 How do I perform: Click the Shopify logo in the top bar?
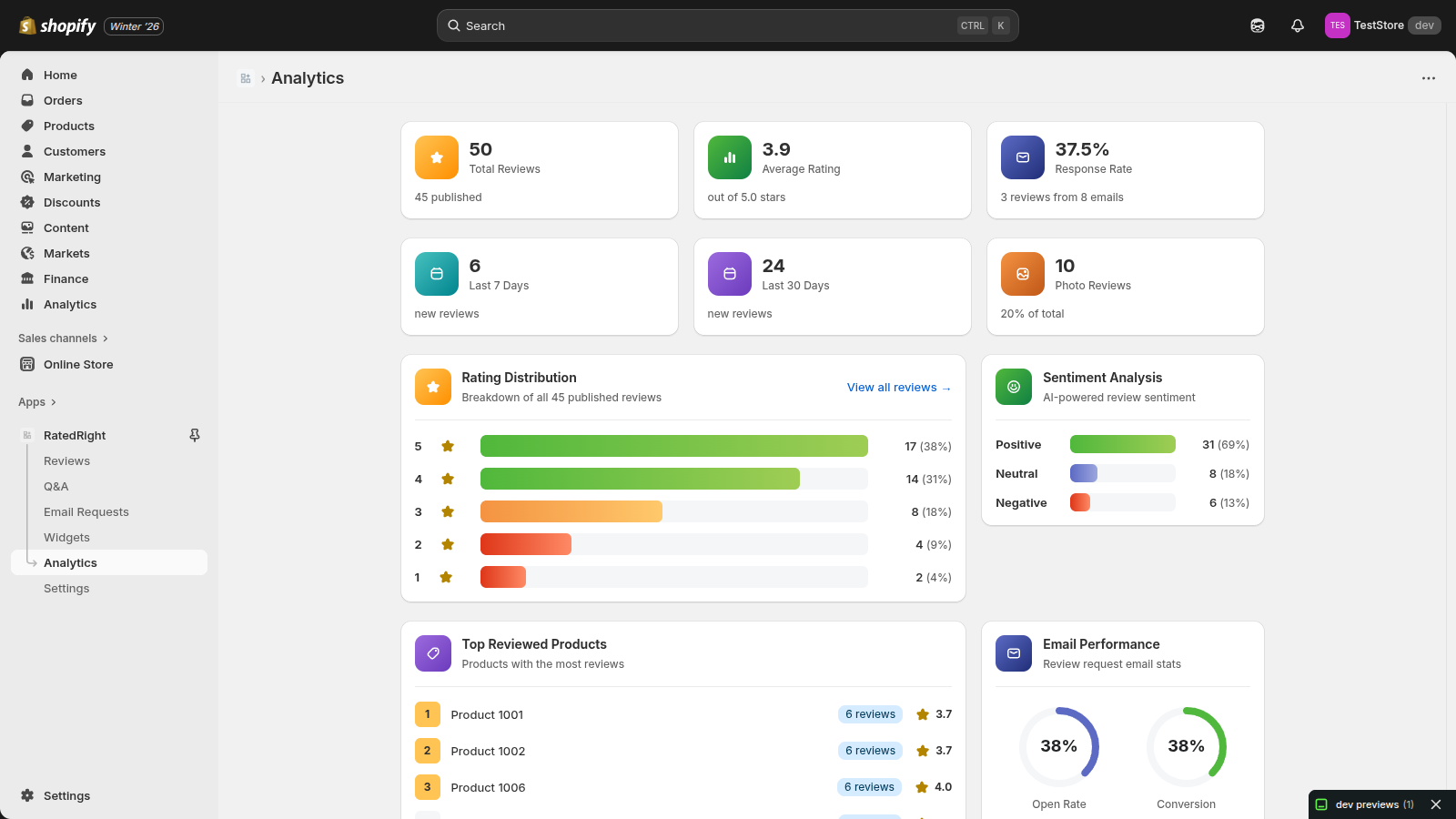point(57,25)
